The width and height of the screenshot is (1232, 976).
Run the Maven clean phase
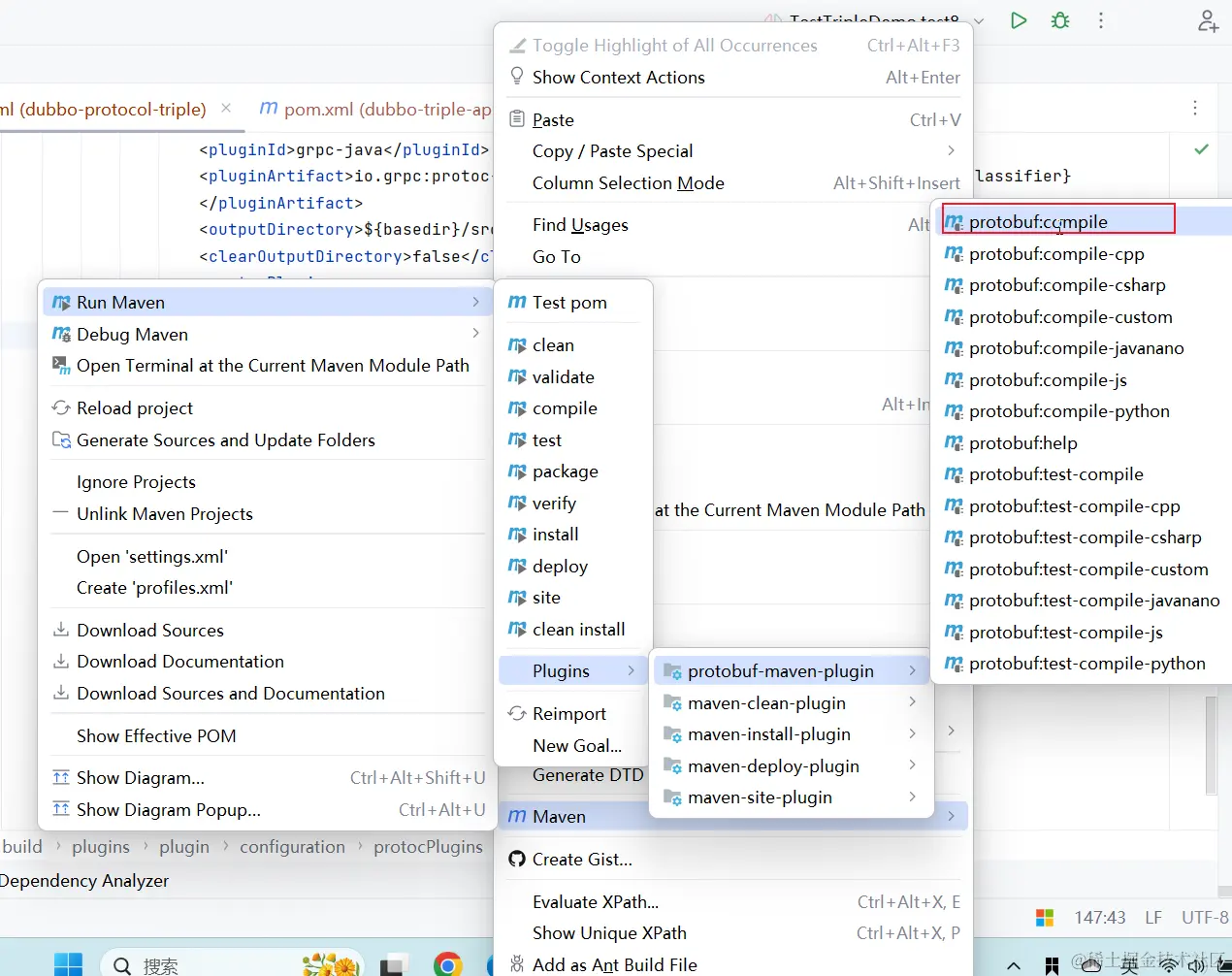(x=573, y=345)
